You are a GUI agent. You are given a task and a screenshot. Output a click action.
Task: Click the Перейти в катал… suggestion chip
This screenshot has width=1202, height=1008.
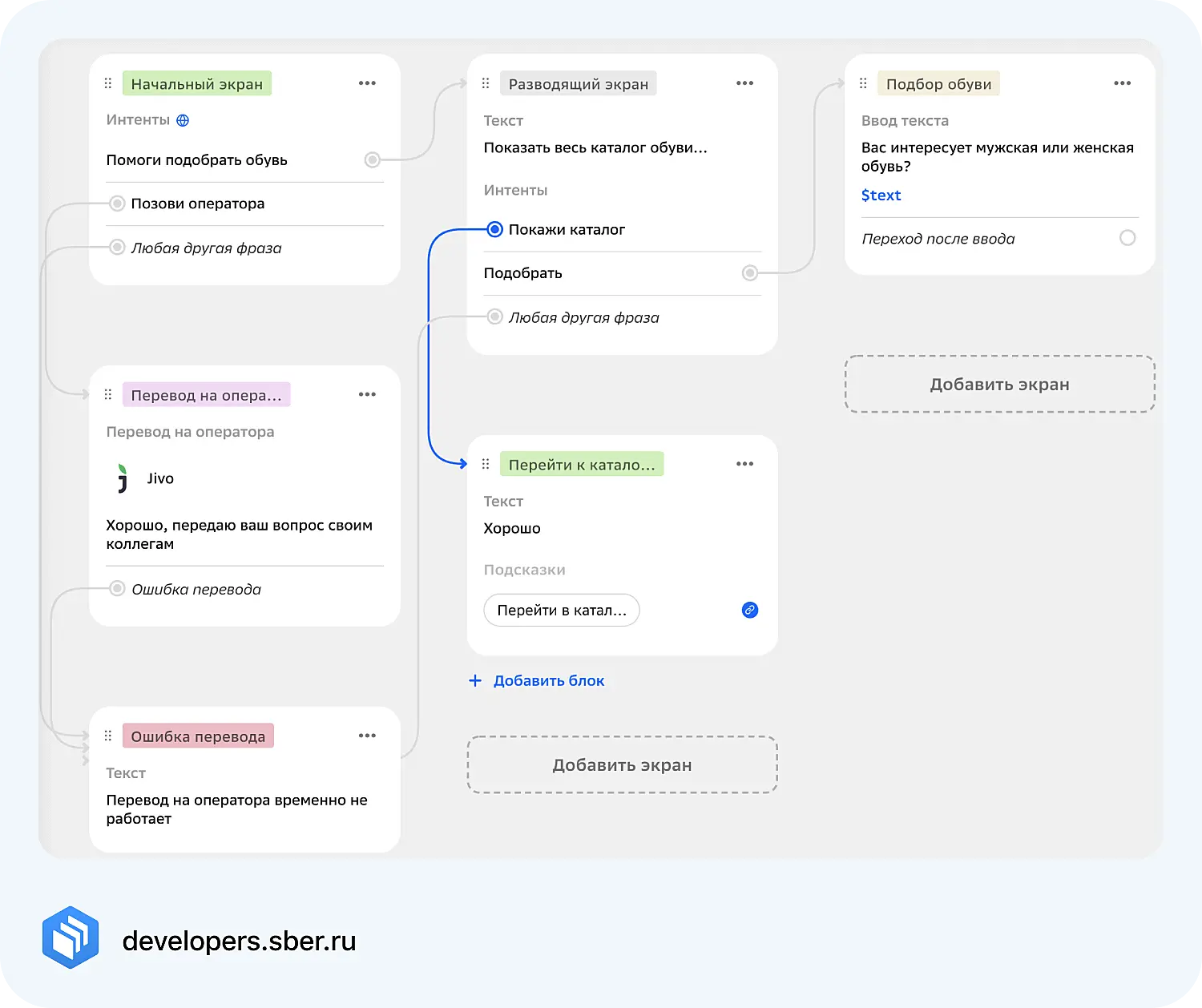(x=561, y=611)
